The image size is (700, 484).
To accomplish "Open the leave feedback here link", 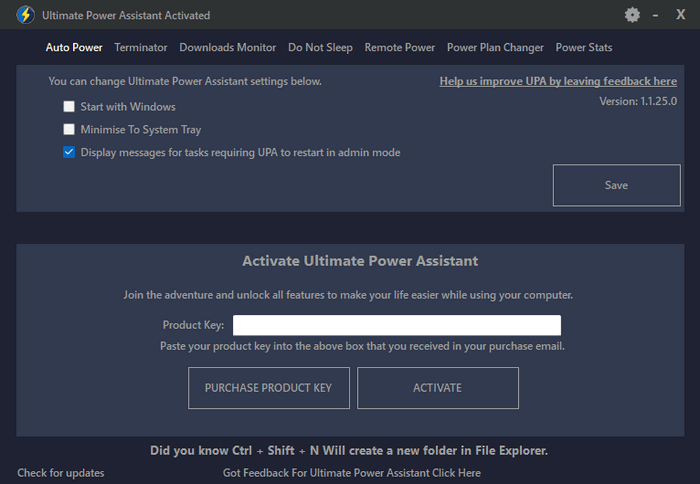I will [558, 81].
